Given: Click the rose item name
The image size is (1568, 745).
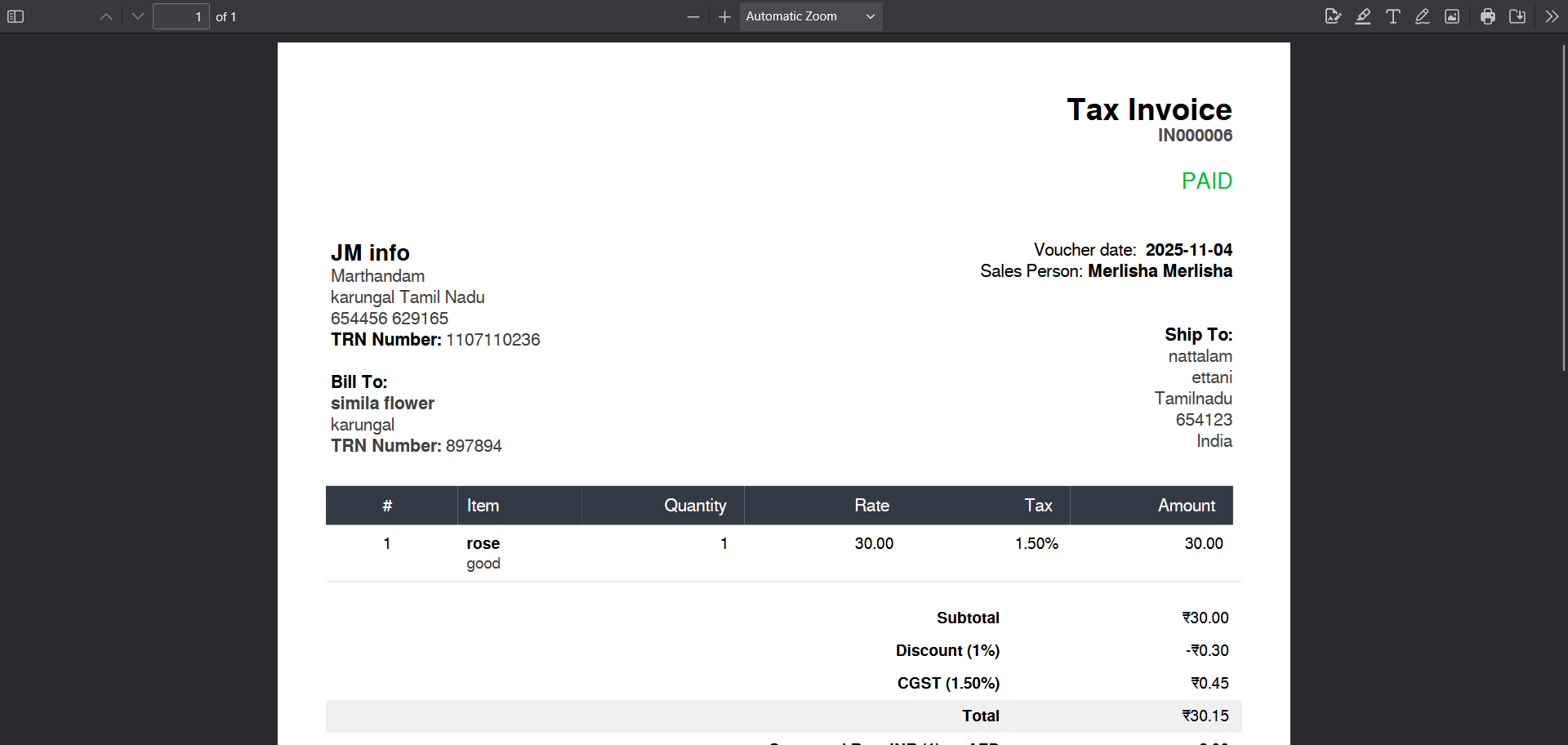Looking at the screenshot, I should click(483, 544).
